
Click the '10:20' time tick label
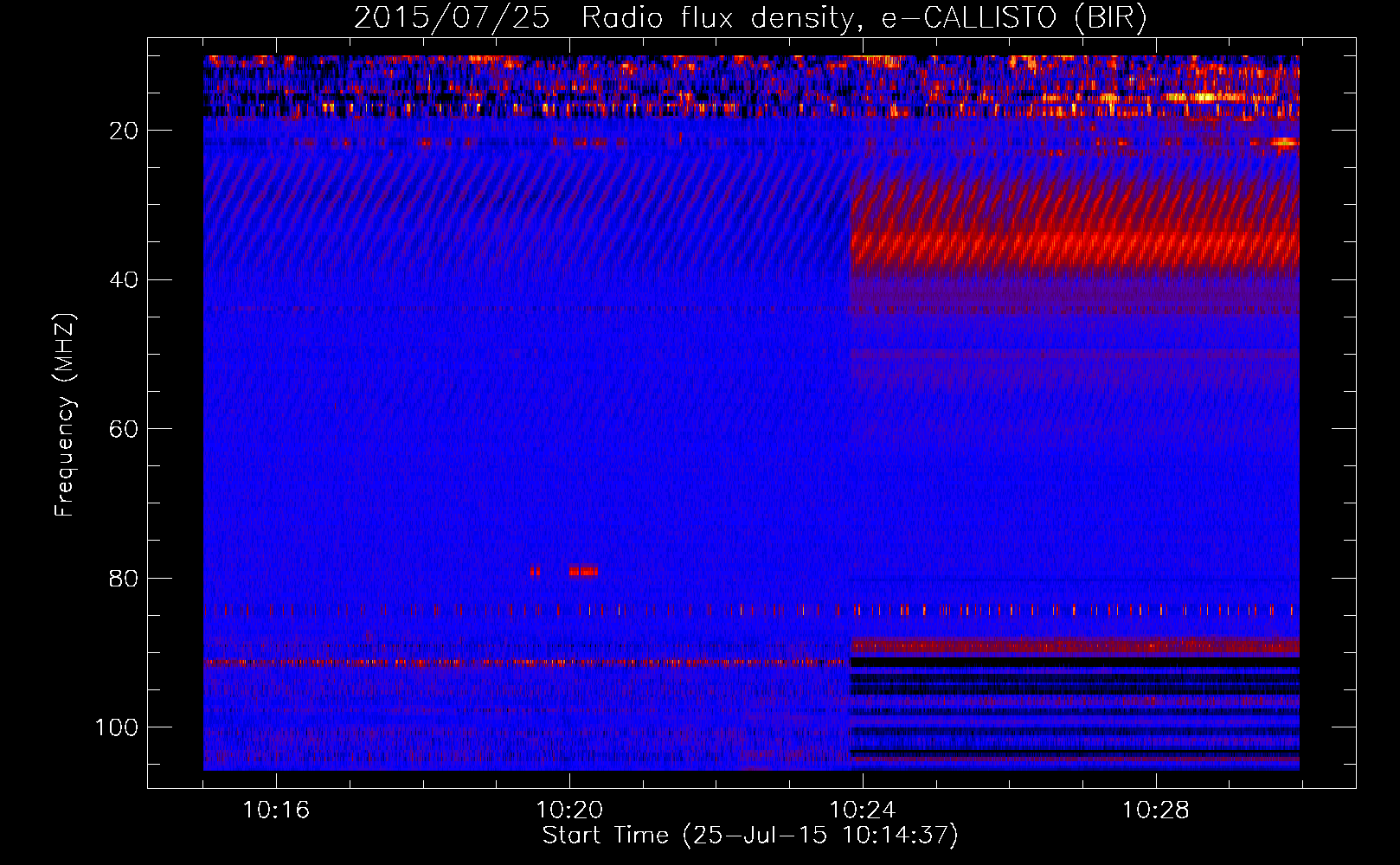click(569, 811)
